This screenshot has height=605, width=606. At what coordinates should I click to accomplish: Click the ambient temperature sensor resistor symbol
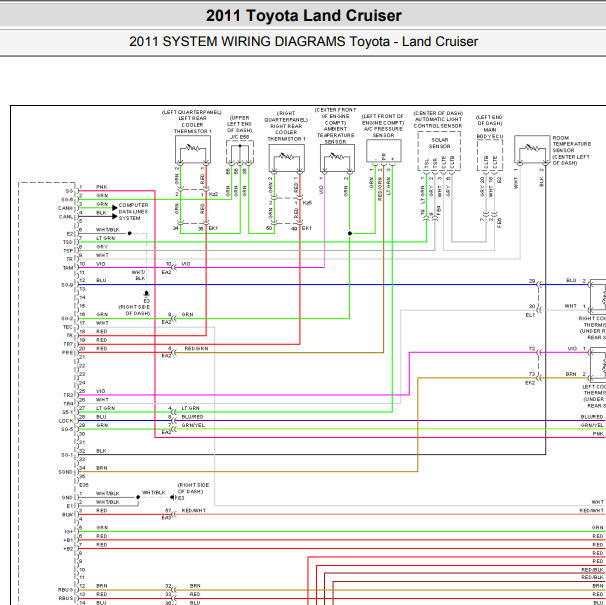click(337, 156)
